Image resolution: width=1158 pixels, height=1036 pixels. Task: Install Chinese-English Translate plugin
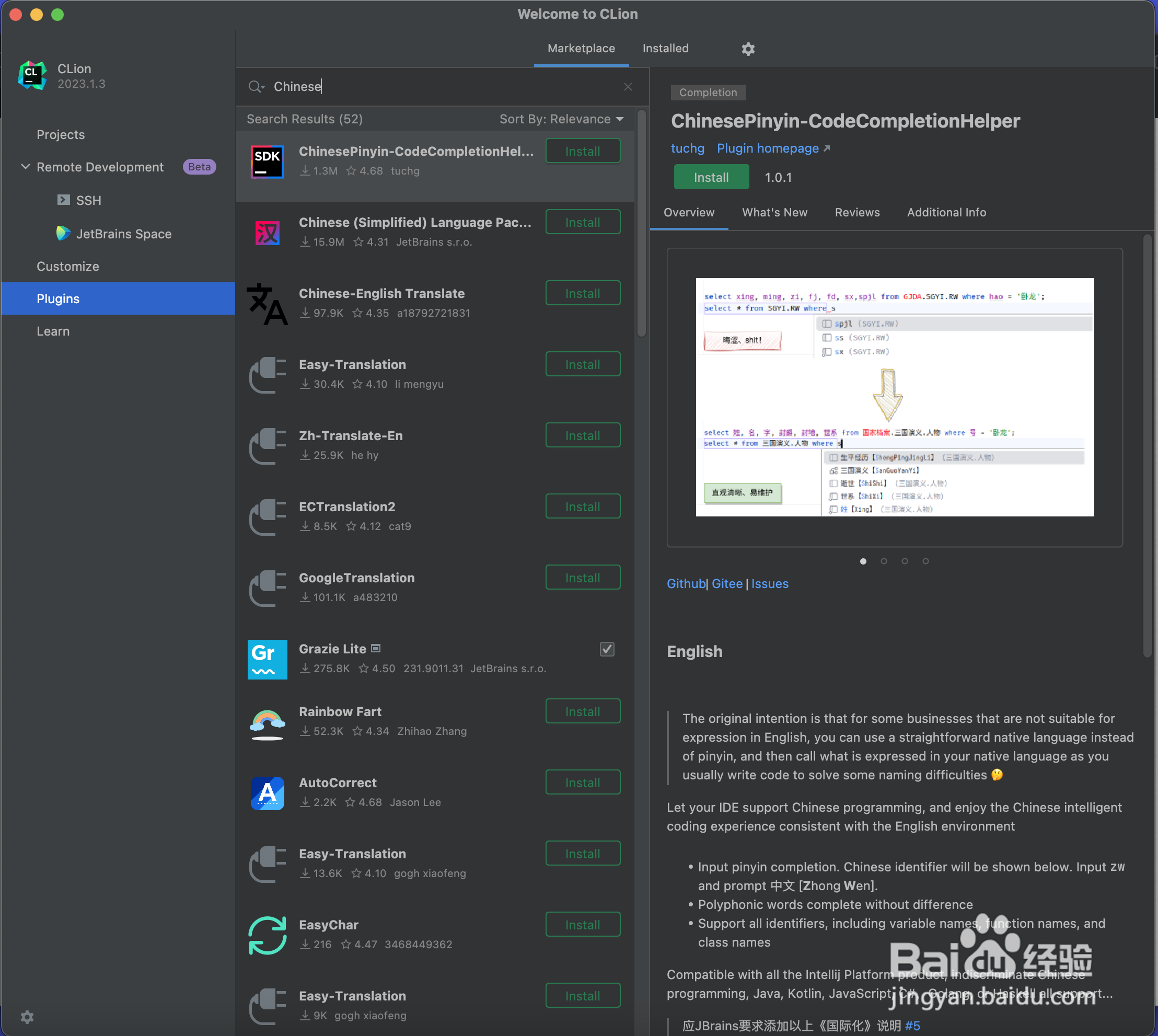[583, 294]
